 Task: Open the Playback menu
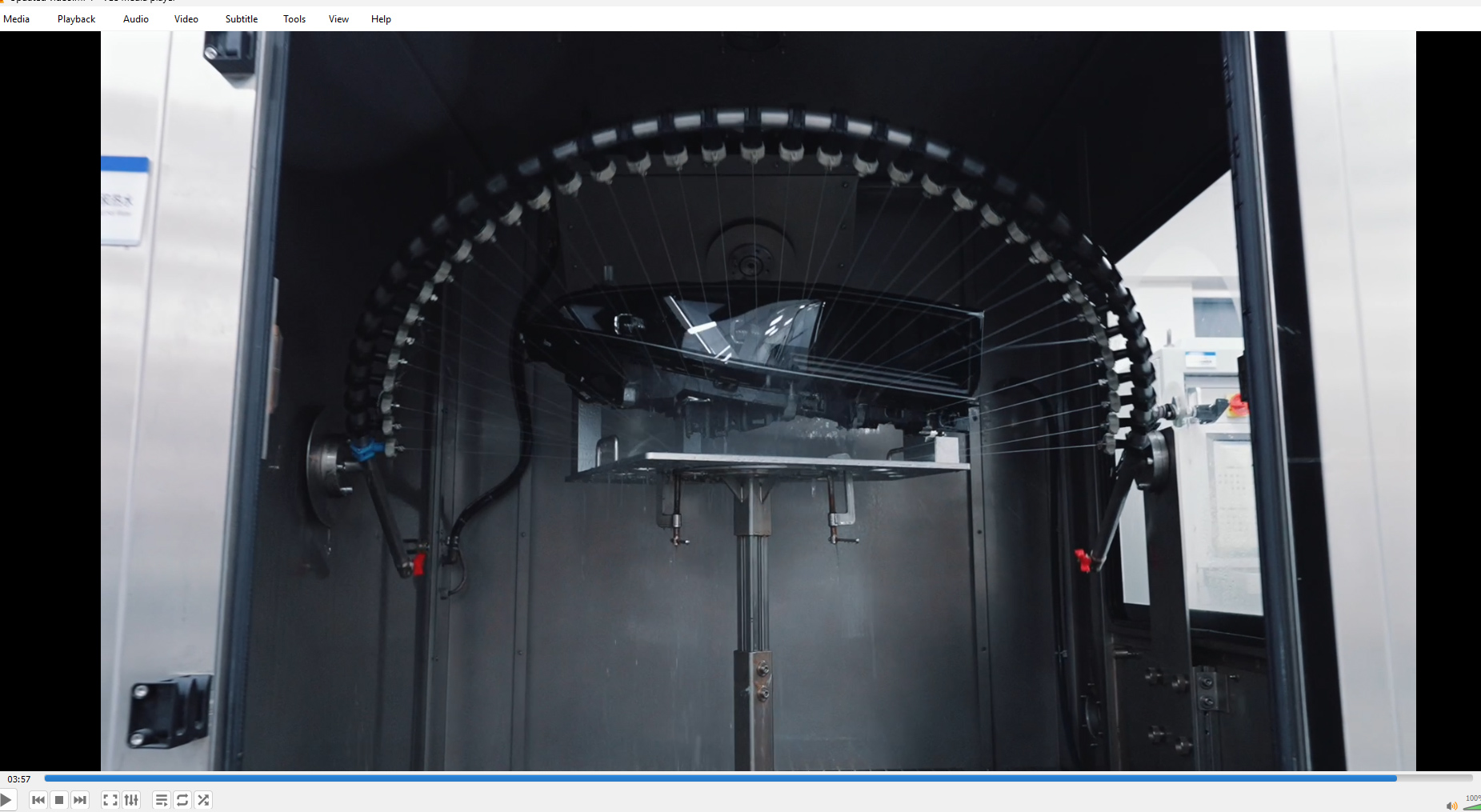[76, 19]
